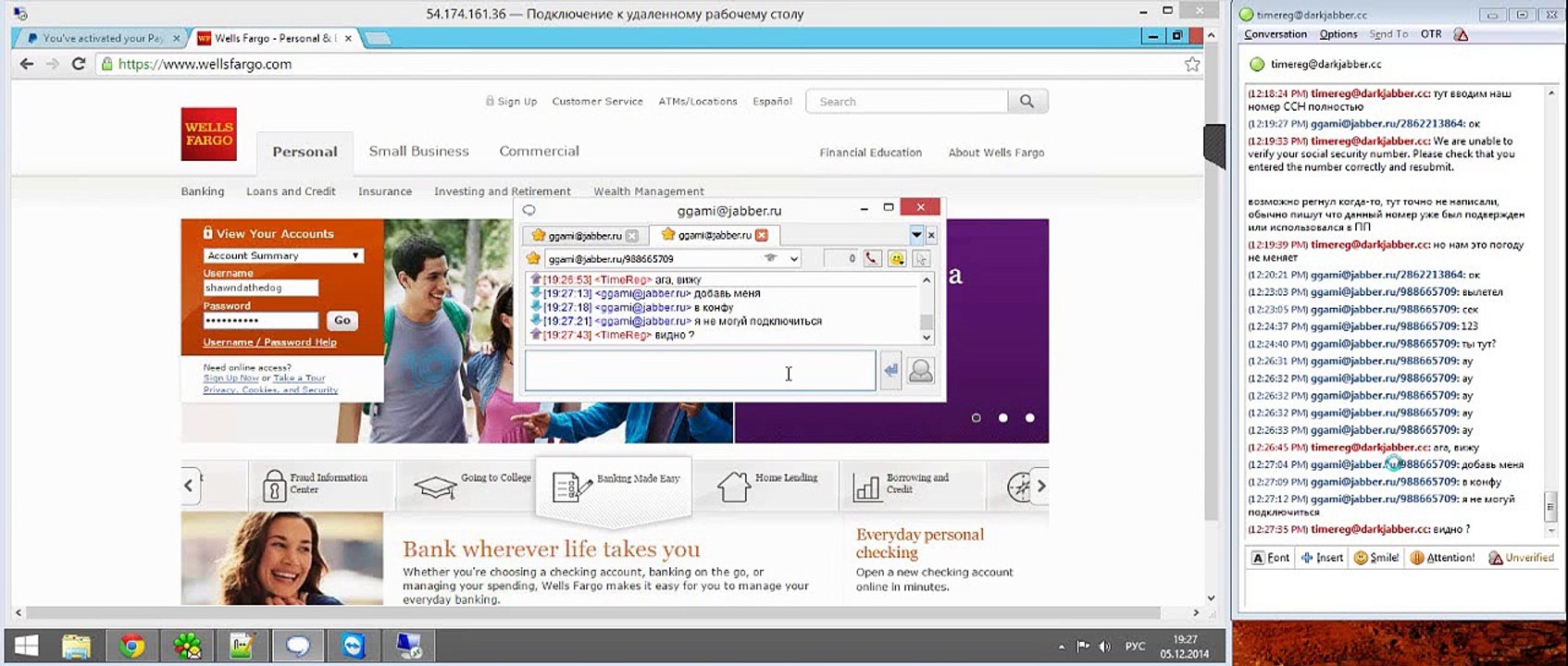Click the send message arrow in the ggami chat
Image resolution: width=1568 pixels, height=666 pixels.
(x=890, y=371)
